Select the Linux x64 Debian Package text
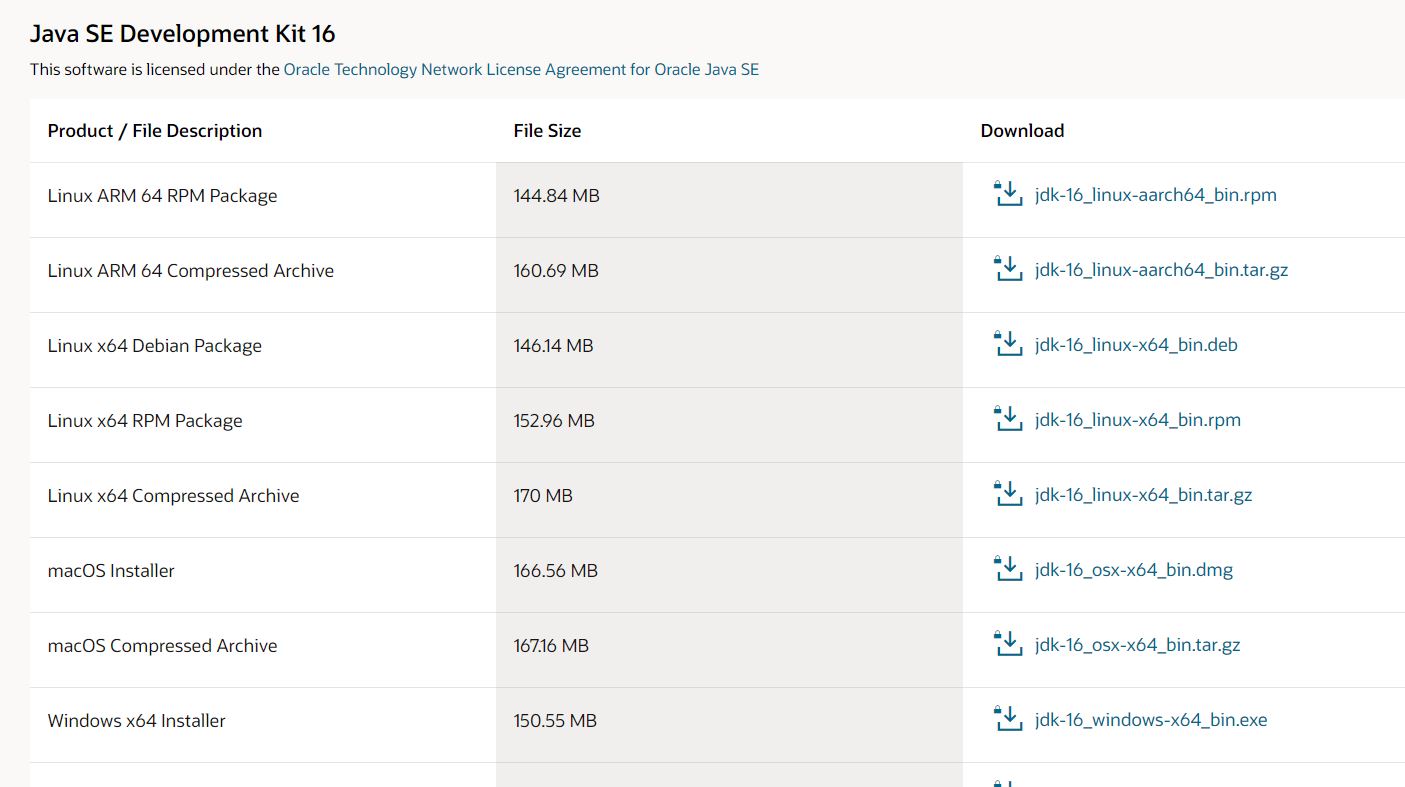The height and width of the screenshot is (787, 1405). (155, 346)
